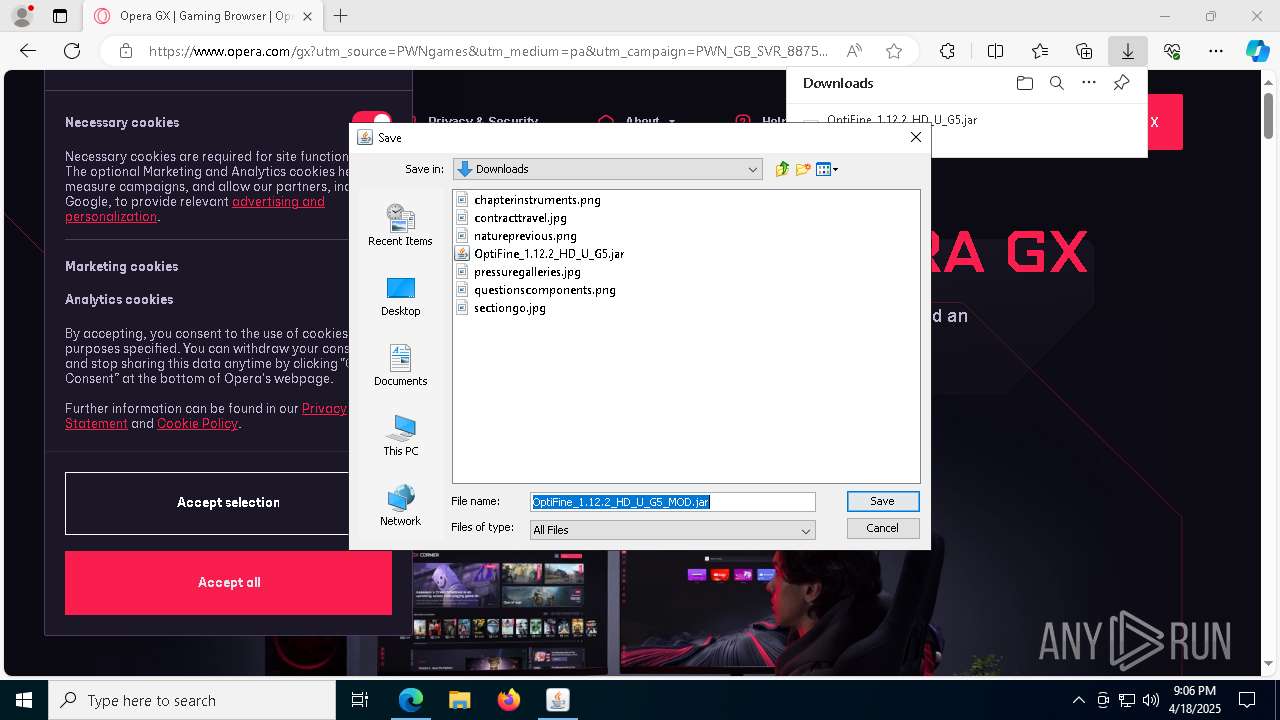Click the address bar URL

488,51
